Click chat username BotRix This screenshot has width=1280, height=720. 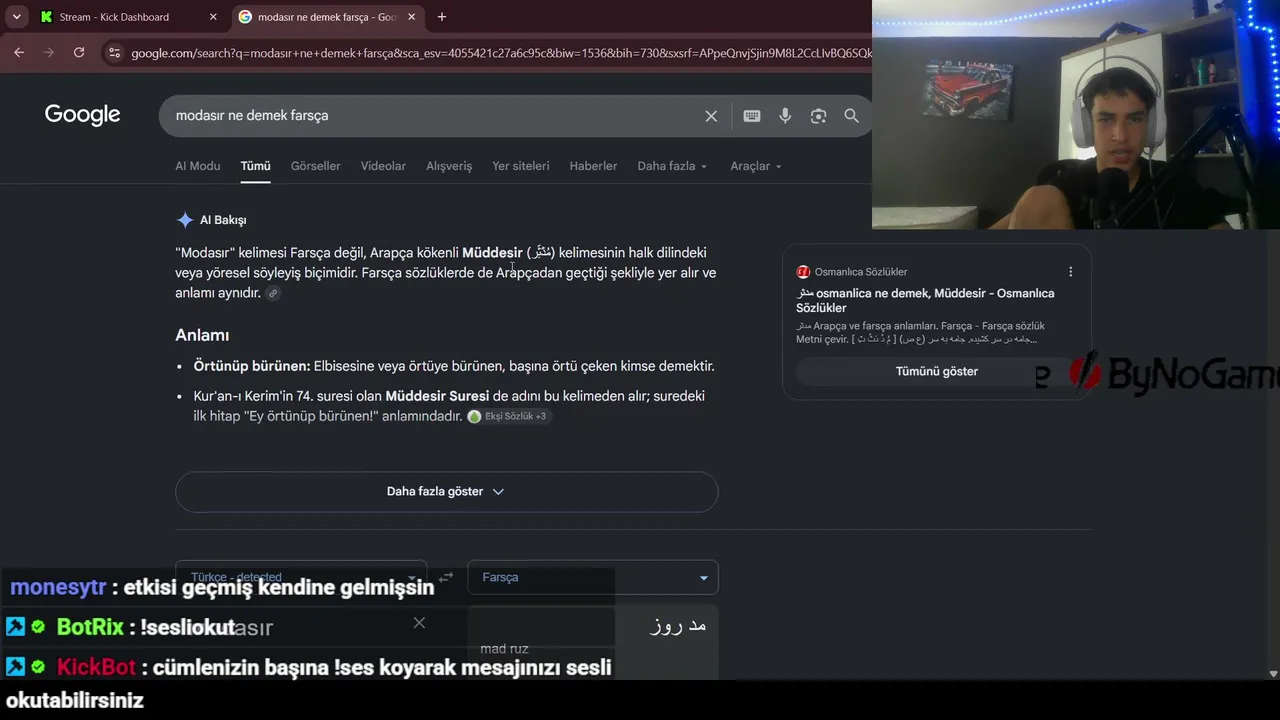tap(90, 627)
